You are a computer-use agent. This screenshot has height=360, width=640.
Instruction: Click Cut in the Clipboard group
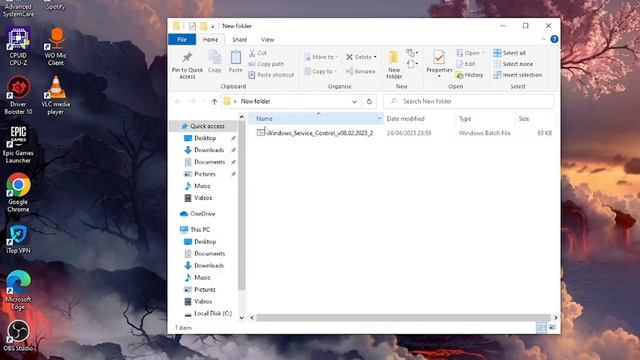pos(258,53)
